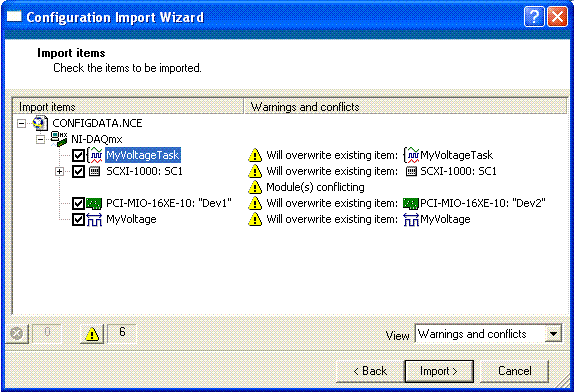Screen dimensions: 575x392
Task: Uncheck the MyVoltage checkbox
Action: 78,219
